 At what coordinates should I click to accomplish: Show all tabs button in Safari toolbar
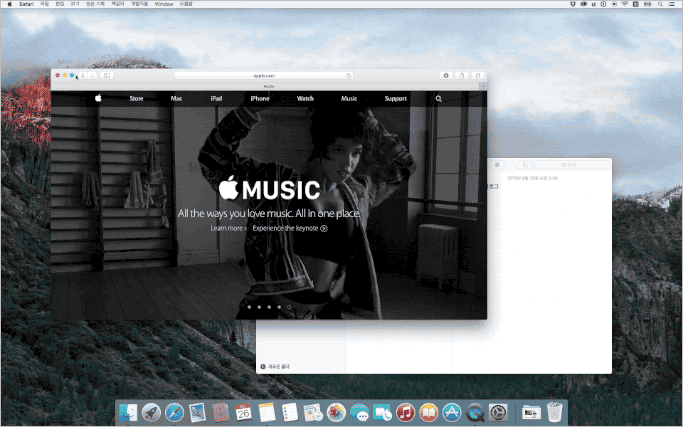pos(478,75)
